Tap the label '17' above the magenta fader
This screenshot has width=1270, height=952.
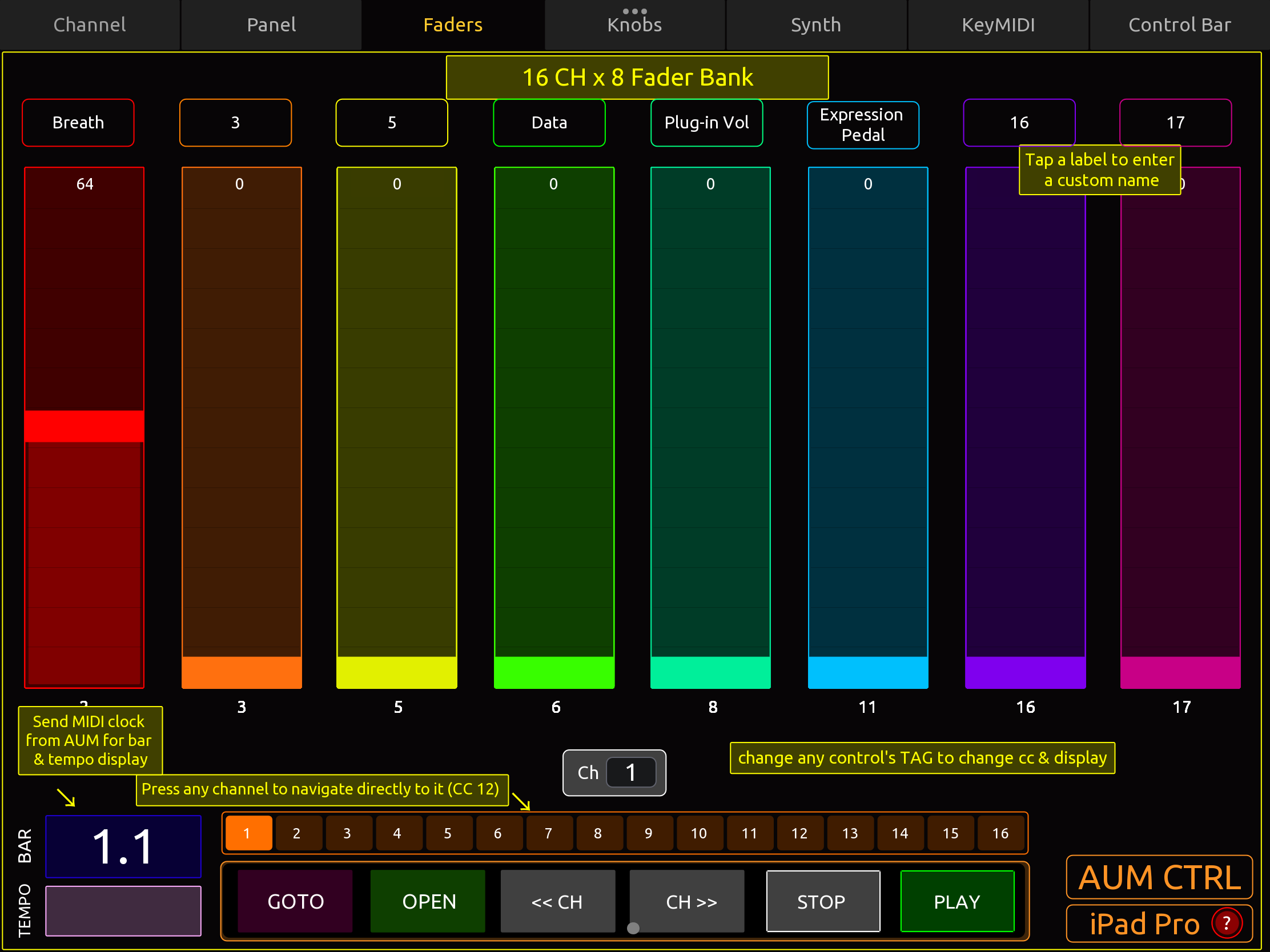coord(1175,123)
